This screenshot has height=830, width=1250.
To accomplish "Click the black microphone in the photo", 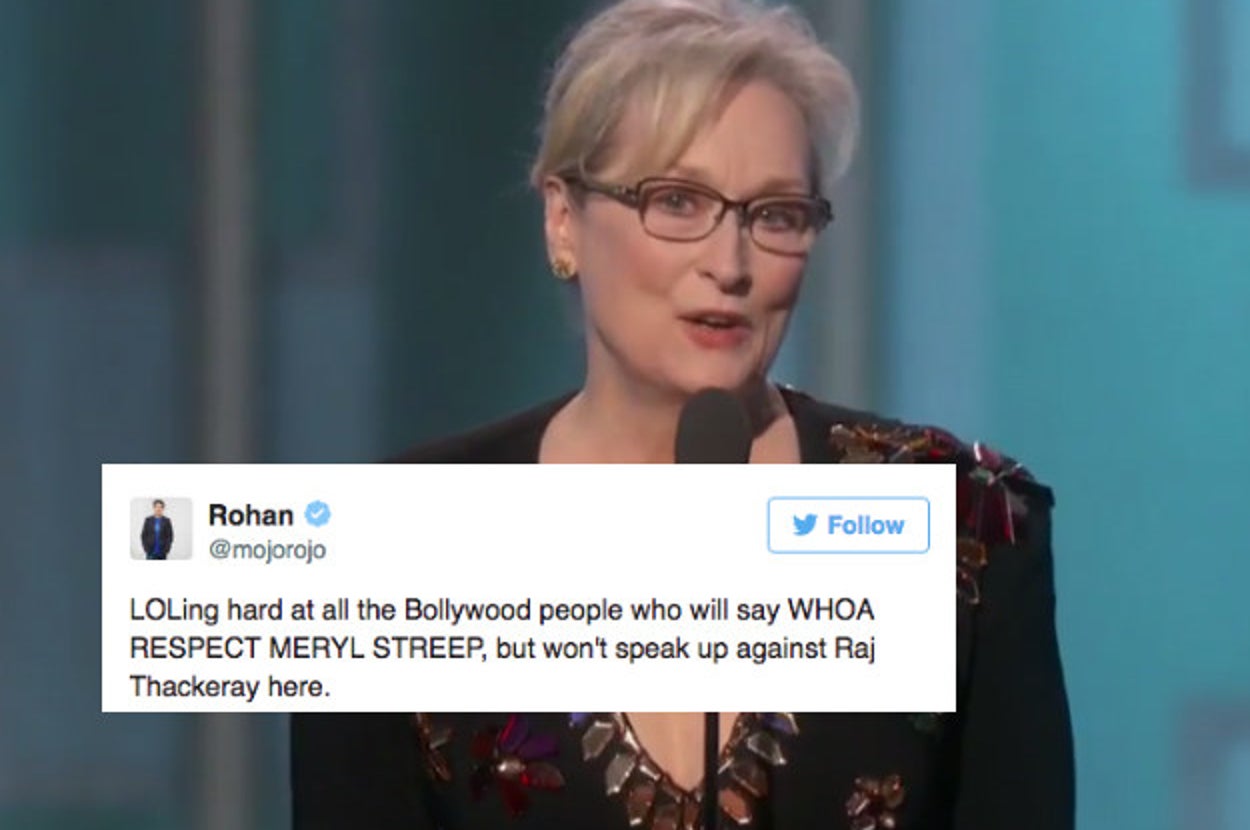I will pyautogui.click(x=713, y=427).
